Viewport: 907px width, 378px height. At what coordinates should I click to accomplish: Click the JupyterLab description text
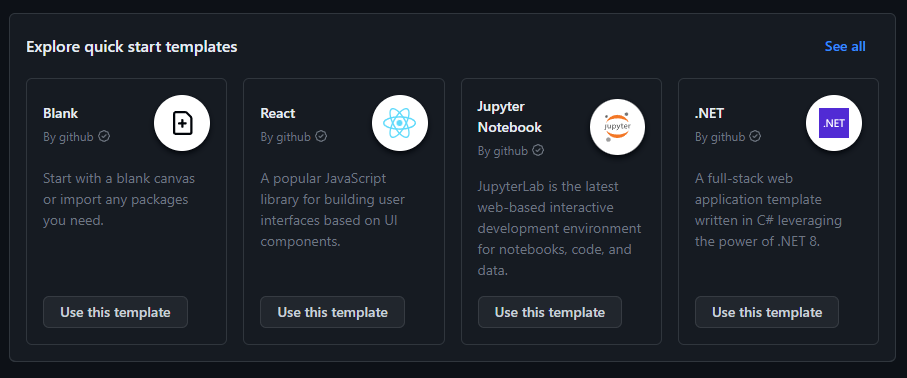559,228
